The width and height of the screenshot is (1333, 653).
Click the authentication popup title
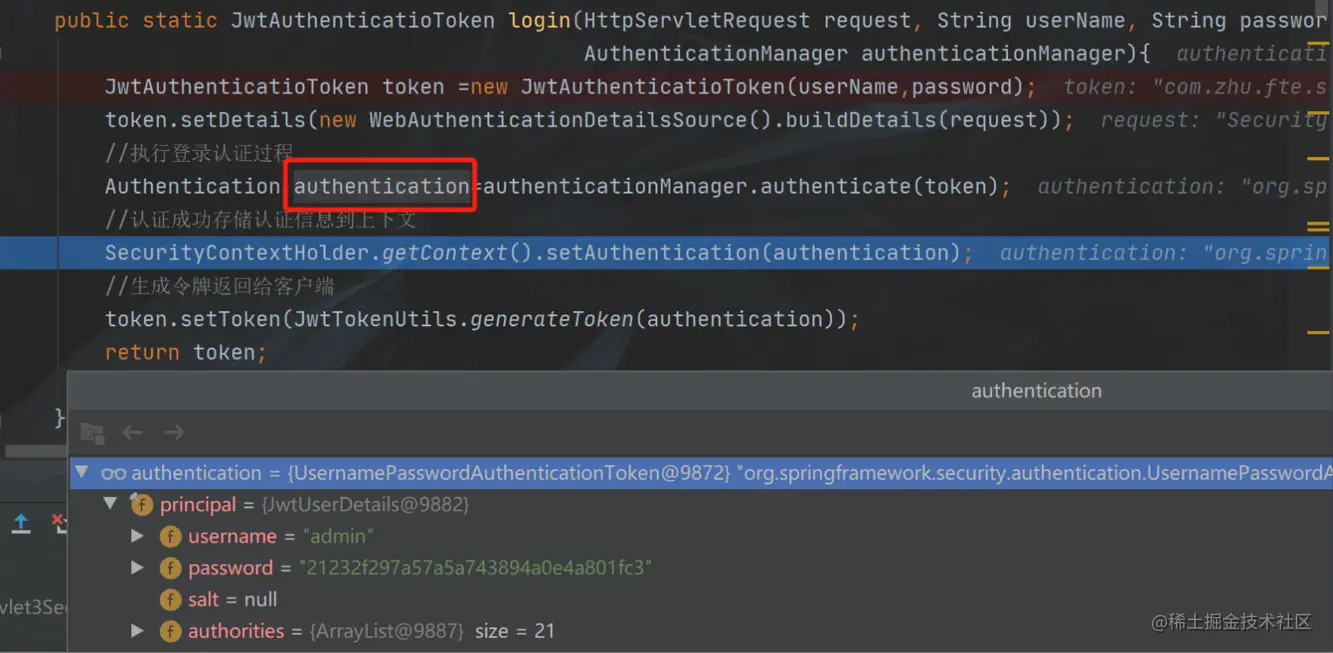[x=1036, y=391]
